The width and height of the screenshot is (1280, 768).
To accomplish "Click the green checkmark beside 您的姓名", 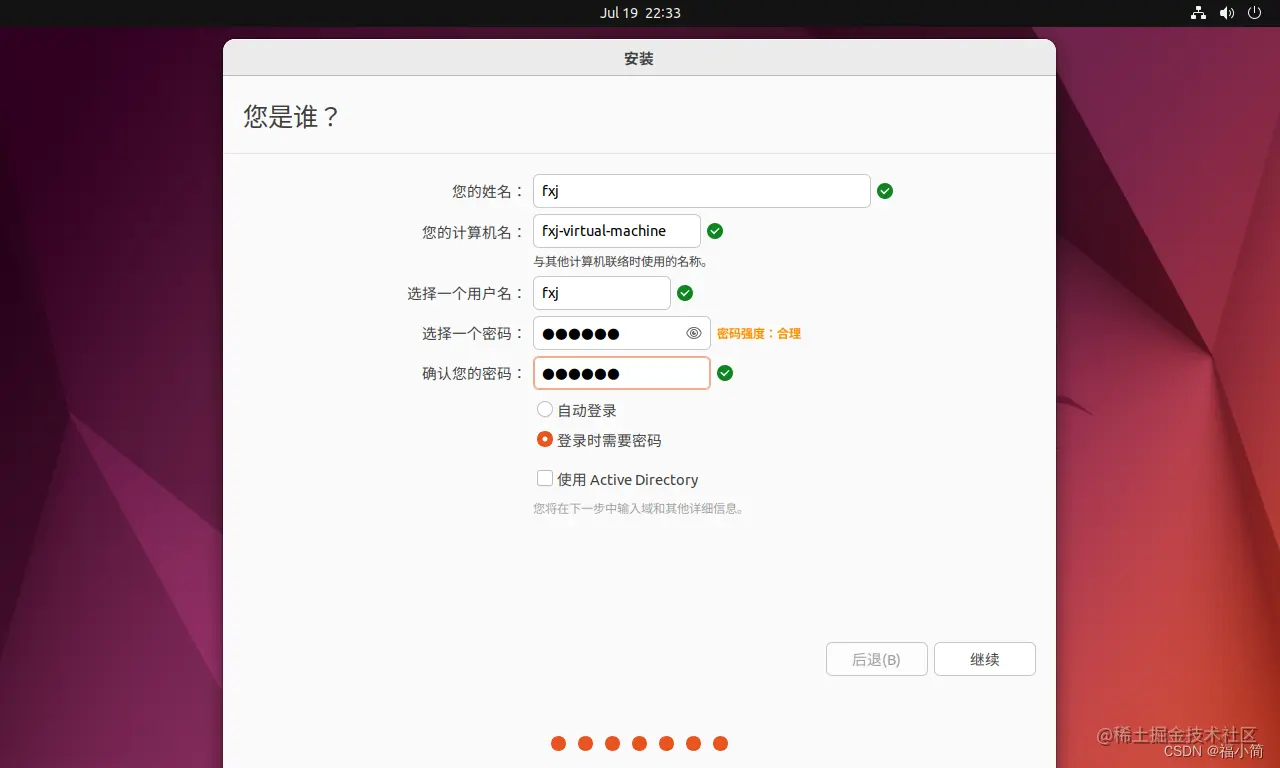I will (x=885, y=191).
